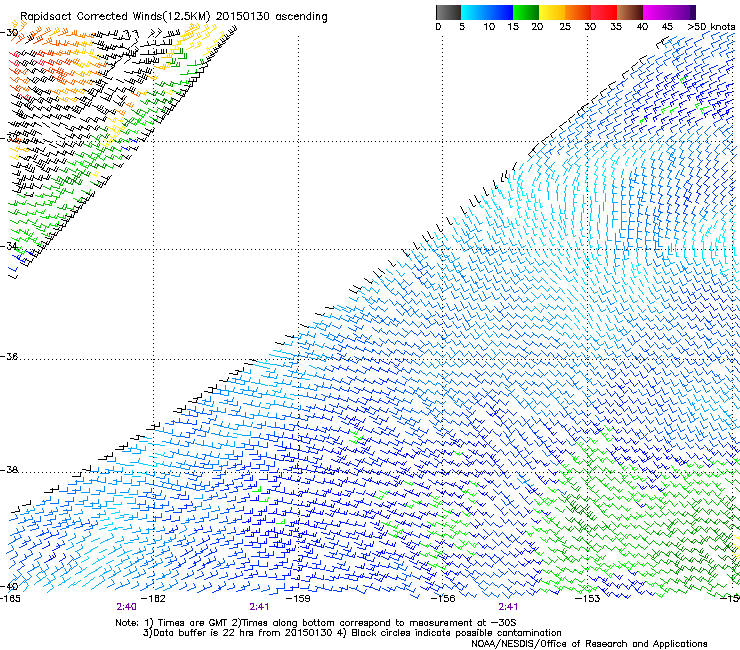Click the title 'Rapidscat Corrected Winds(12.5KM) 20150130 ascending'

(174, 17)
